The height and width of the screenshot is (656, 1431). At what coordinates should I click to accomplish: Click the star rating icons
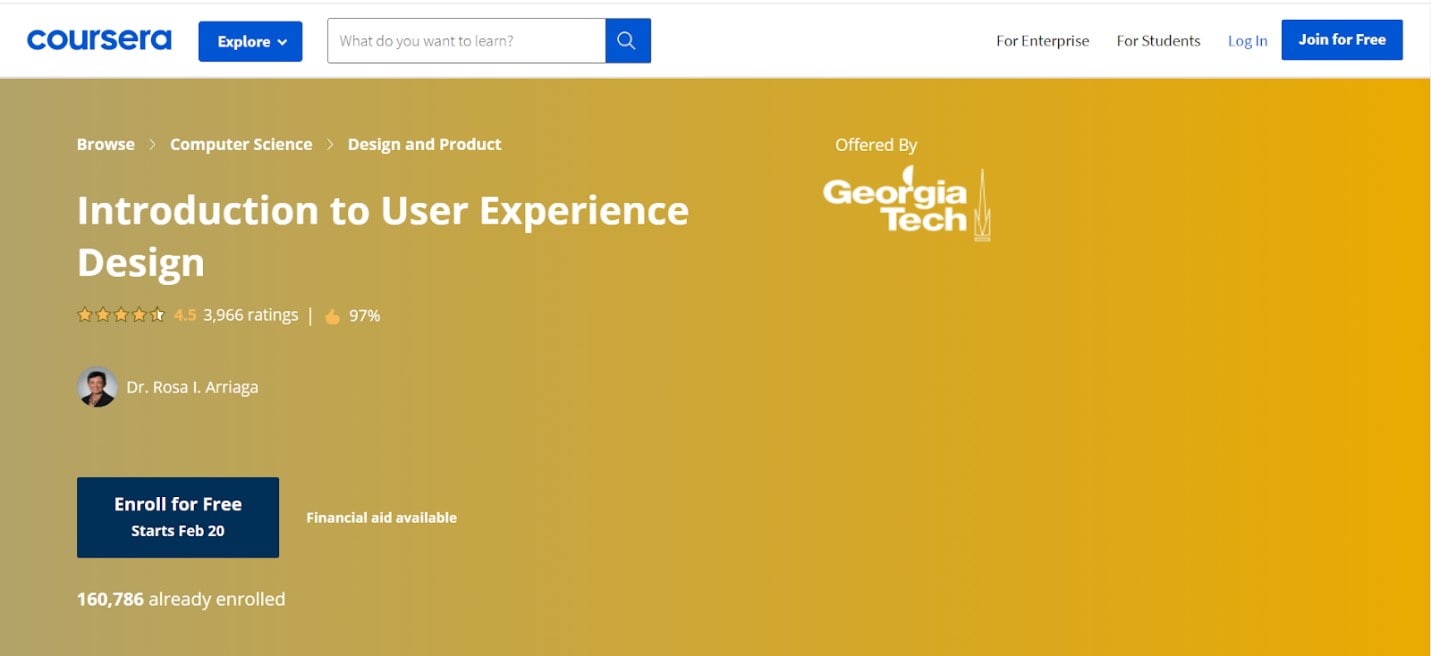coord(121,315)
